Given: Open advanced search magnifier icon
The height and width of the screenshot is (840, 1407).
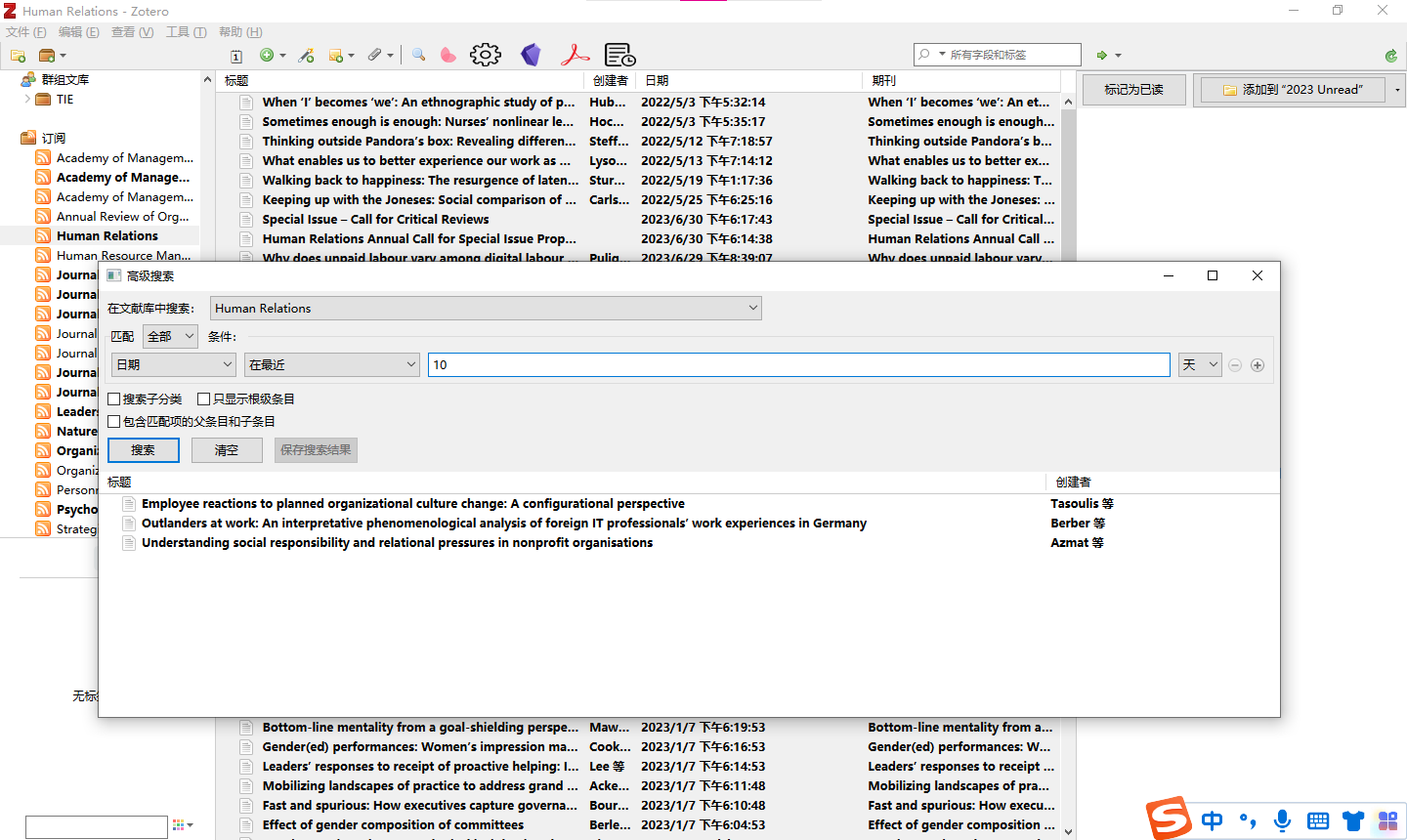Looking at the screenshot, I should pos(418,55).
